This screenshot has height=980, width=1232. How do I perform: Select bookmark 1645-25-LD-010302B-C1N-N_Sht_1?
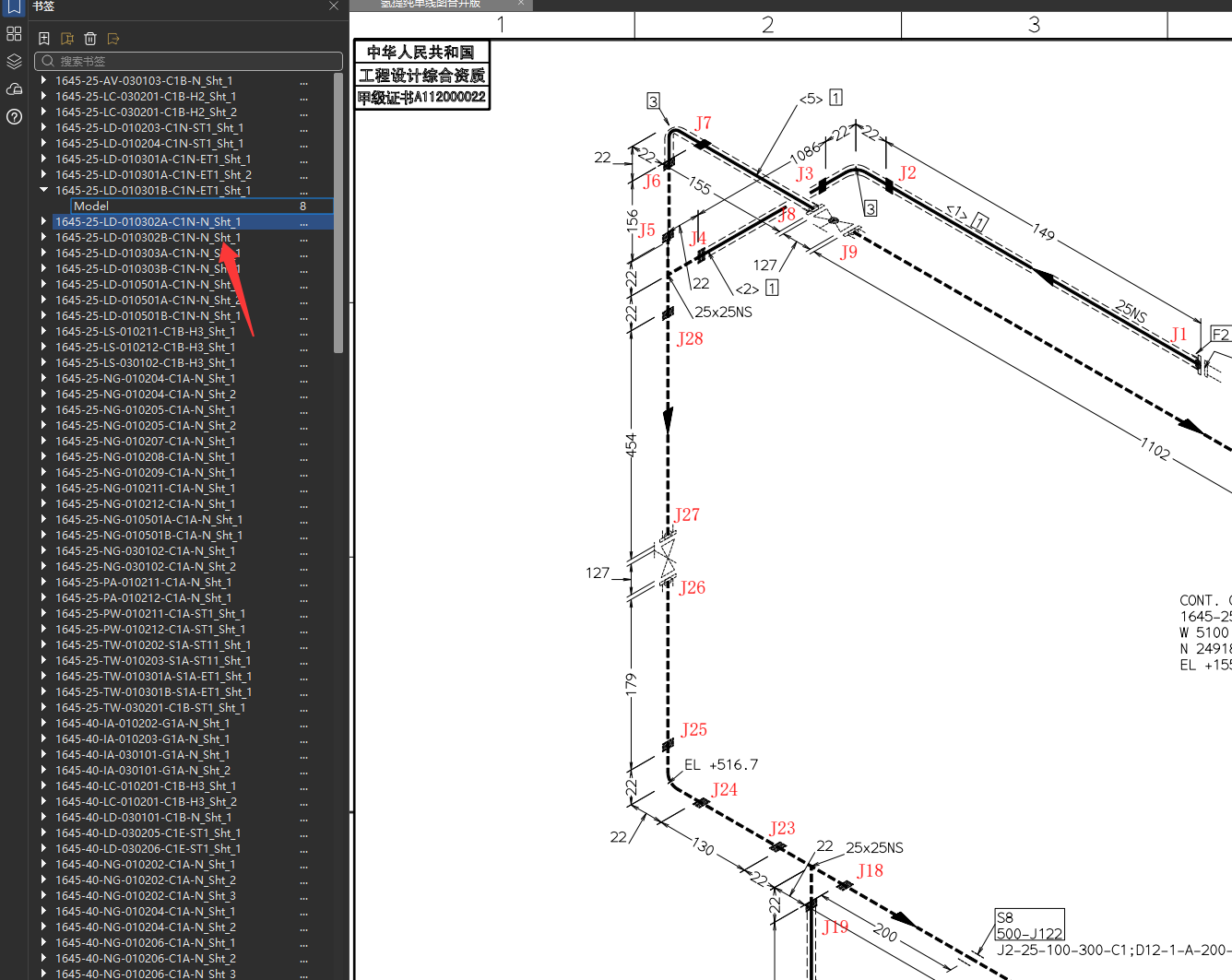(x=148, y=238)
